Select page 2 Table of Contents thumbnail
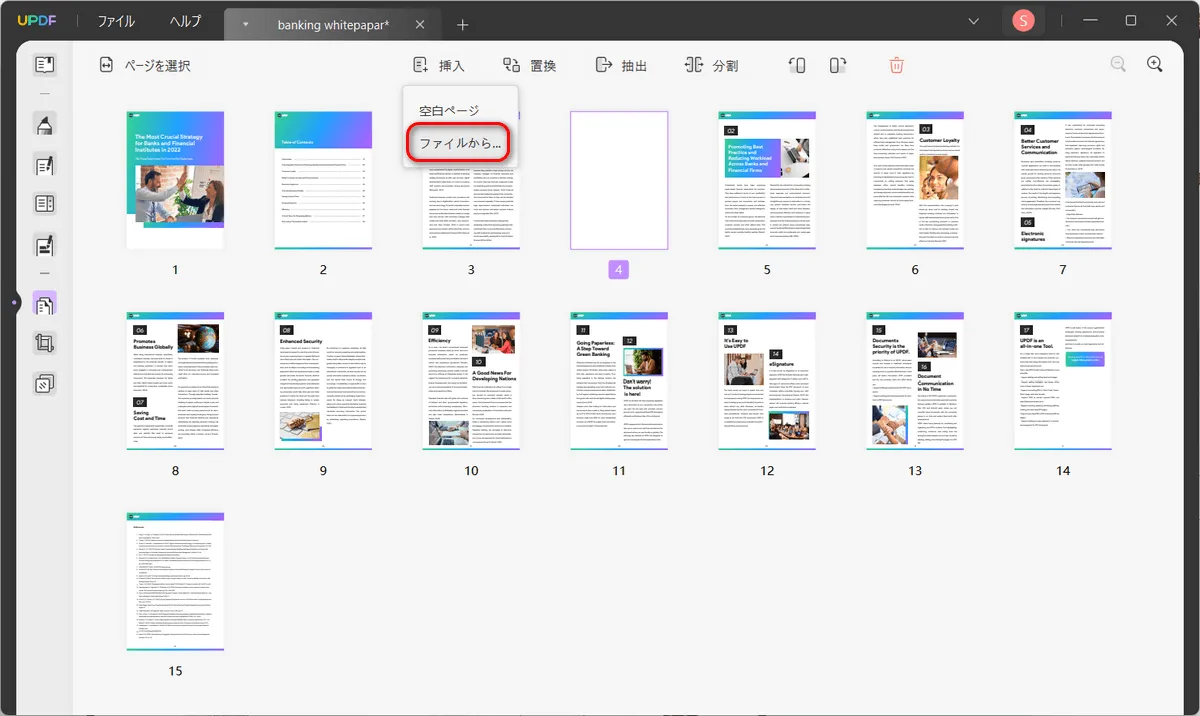The height and width of the screenshot is (716, 1200). pos(323,180)
